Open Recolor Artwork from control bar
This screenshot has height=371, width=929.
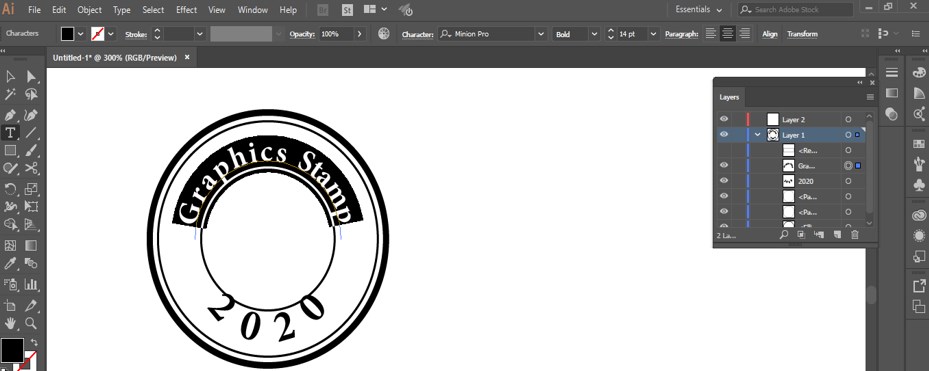[x=384, y=34]
